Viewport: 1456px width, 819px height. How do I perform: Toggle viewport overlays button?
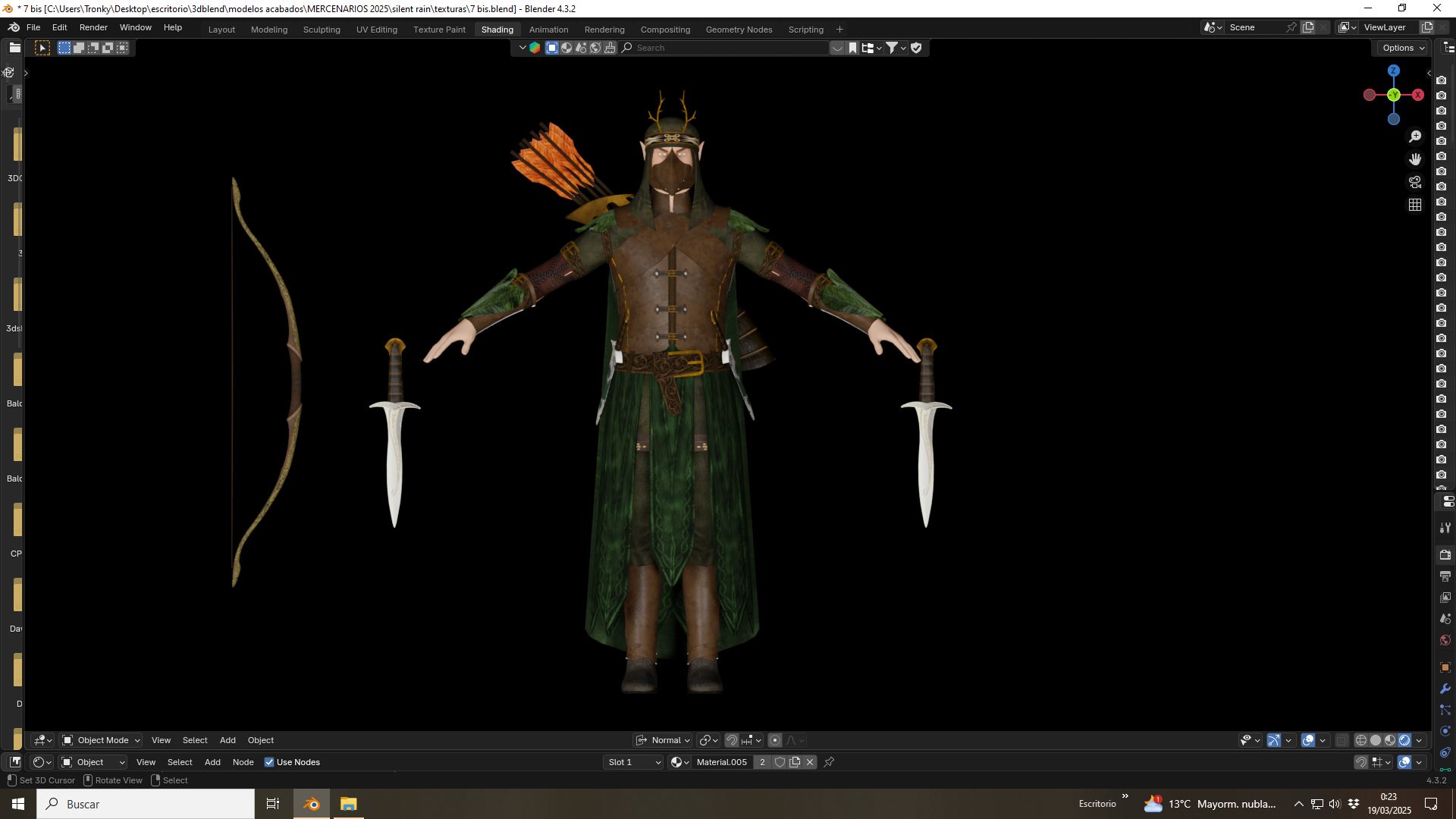[1308, 740]
